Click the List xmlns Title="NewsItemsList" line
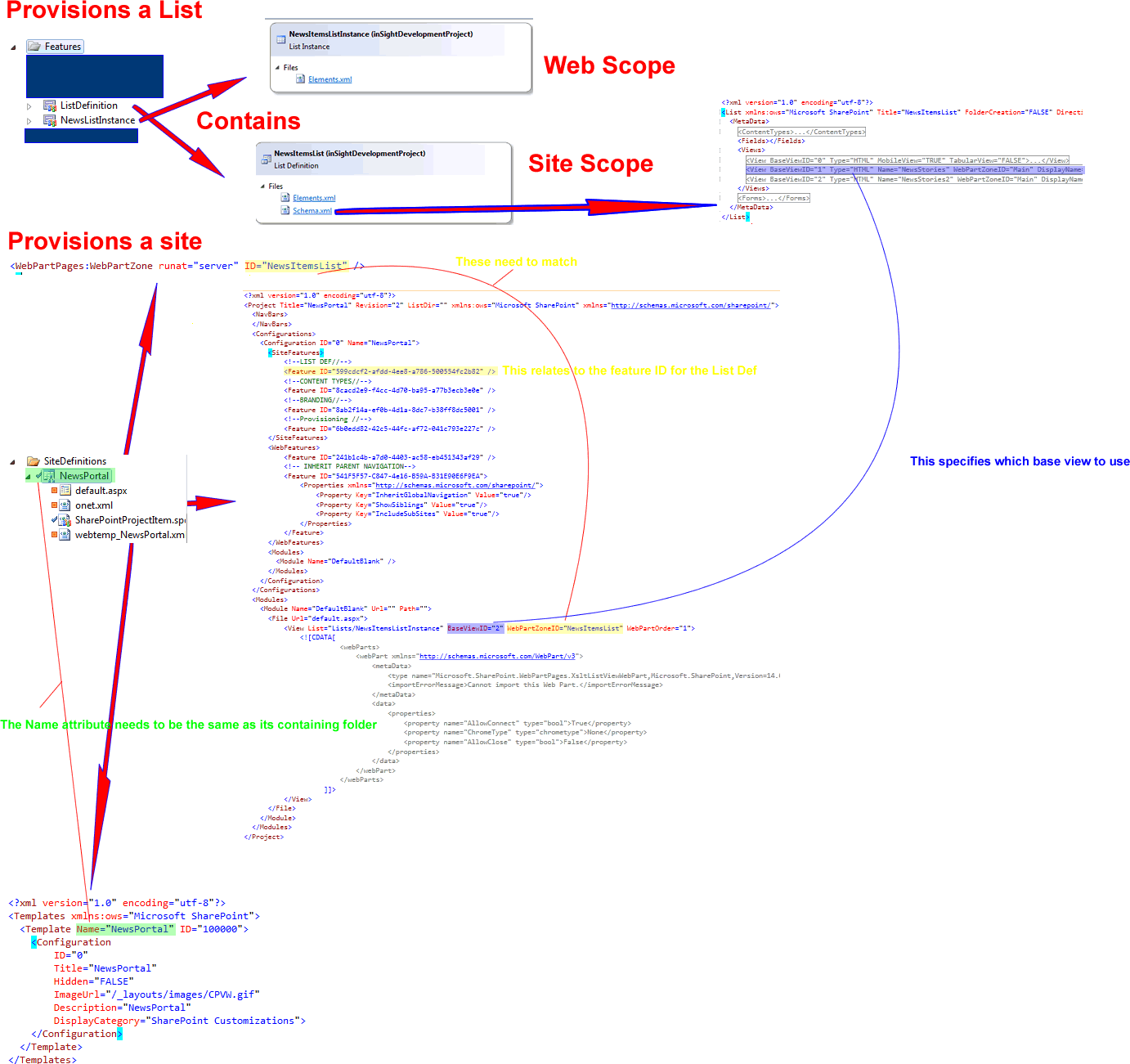Screen dimensions: 1130x1064 (902, 112)
